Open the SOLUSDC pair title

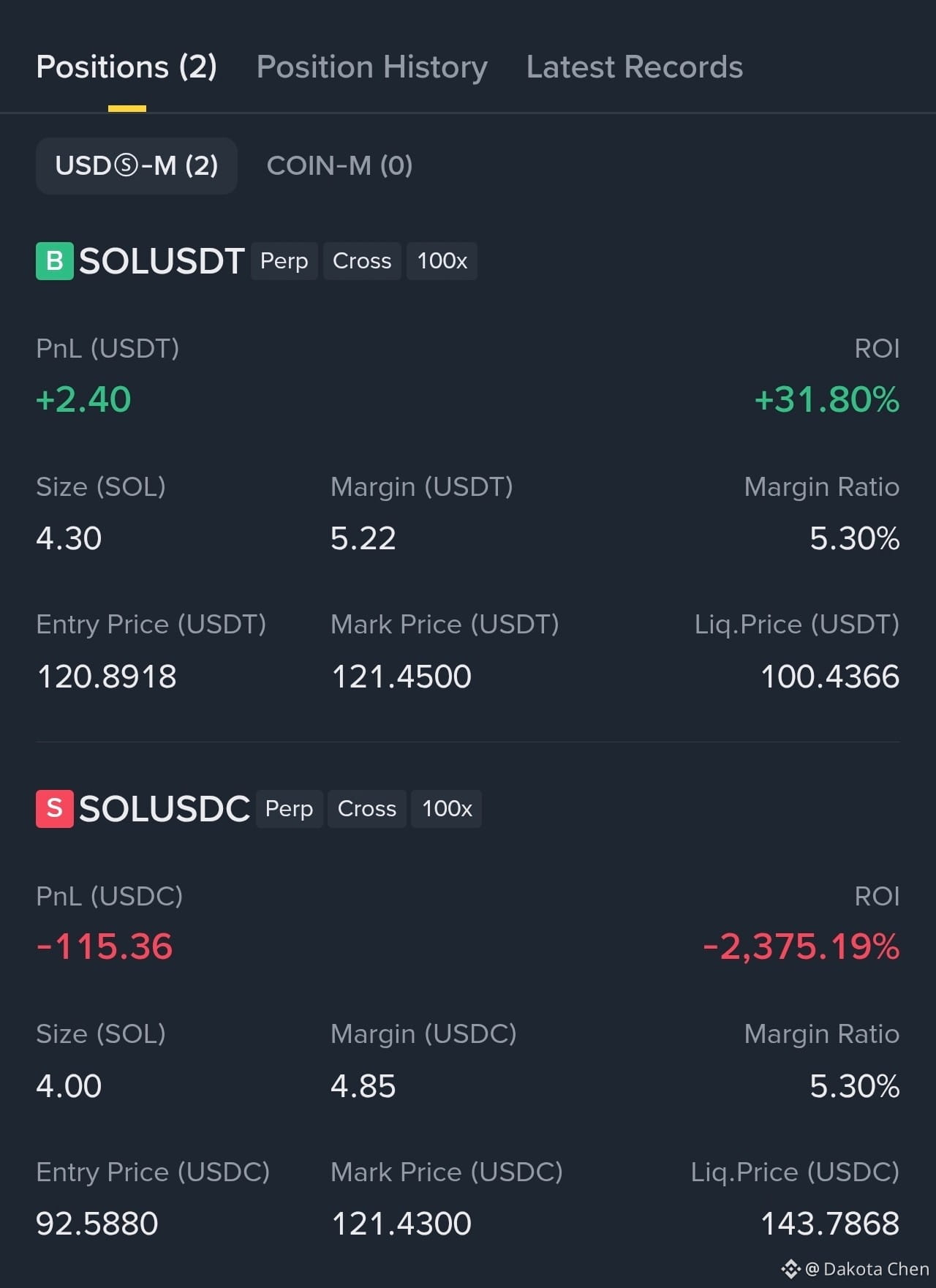point(165,809)
